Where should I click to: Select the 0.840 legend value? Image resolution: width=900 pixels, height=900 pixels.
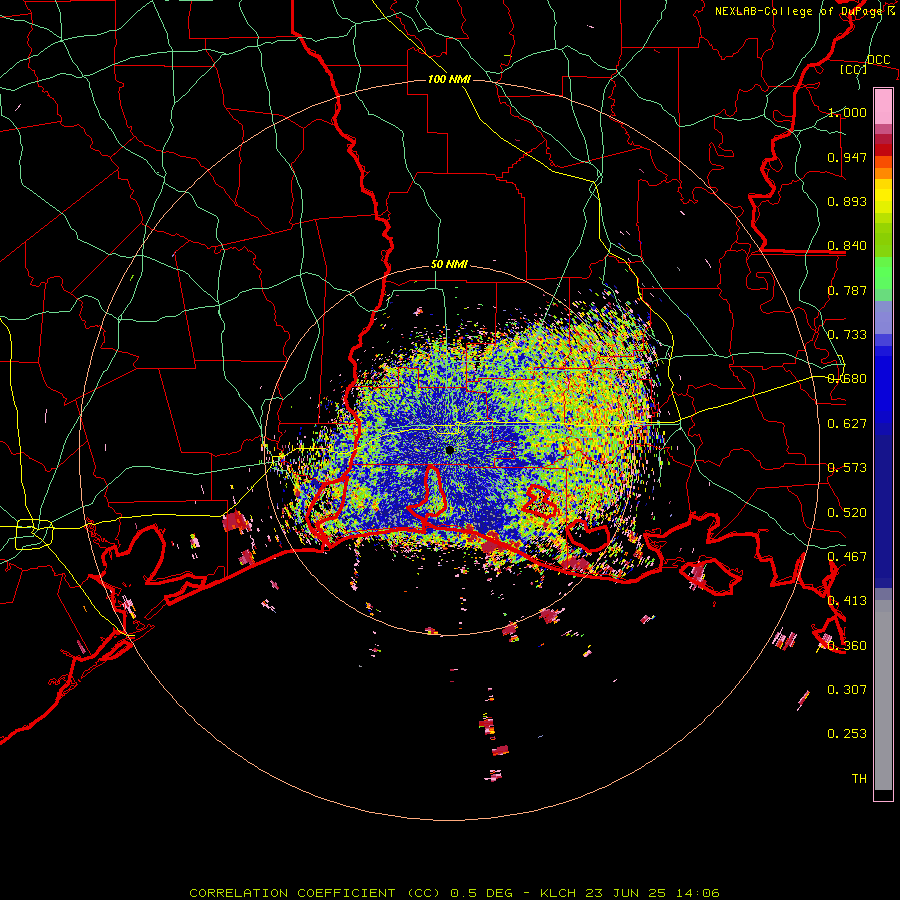tap(847, 246)
